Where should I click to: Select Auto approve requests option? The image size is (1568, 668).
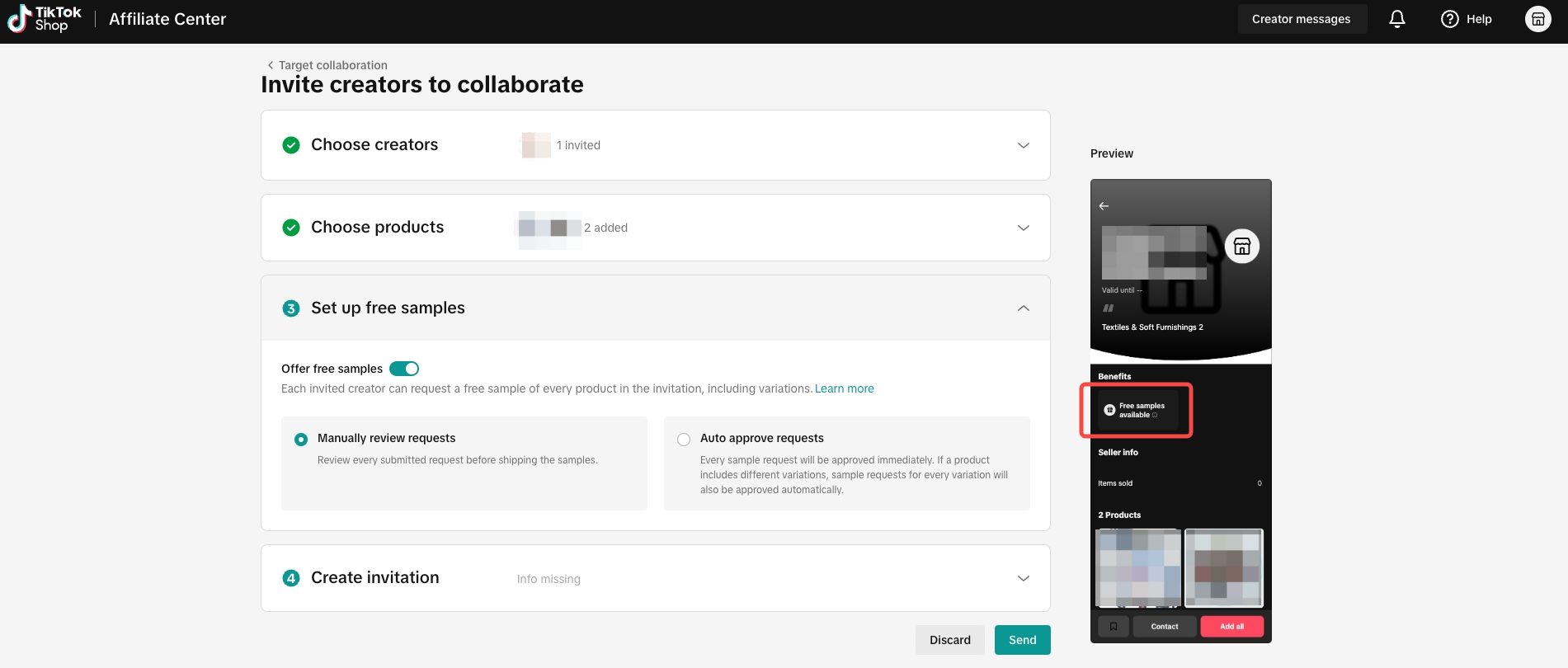click(684, 440)
